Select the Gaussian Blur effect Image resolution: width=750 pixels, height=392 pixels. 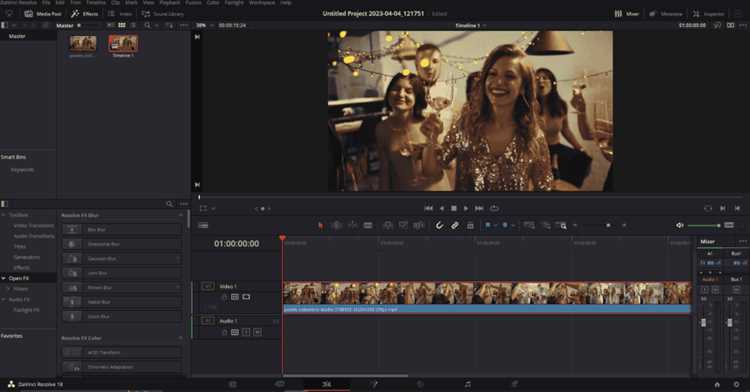(122, 259)
